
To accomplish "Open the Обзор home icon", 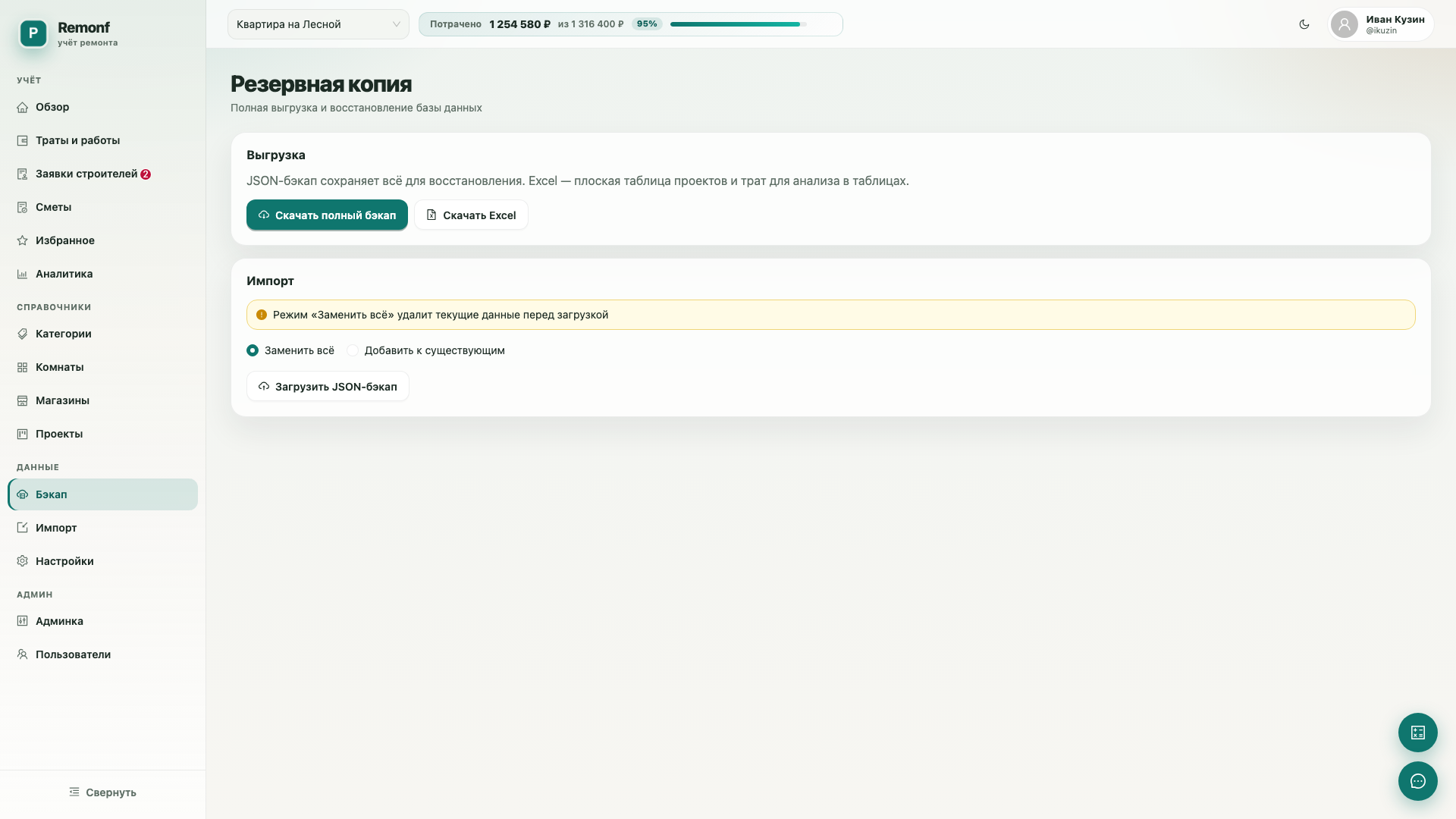I will (x=23, y=107).
